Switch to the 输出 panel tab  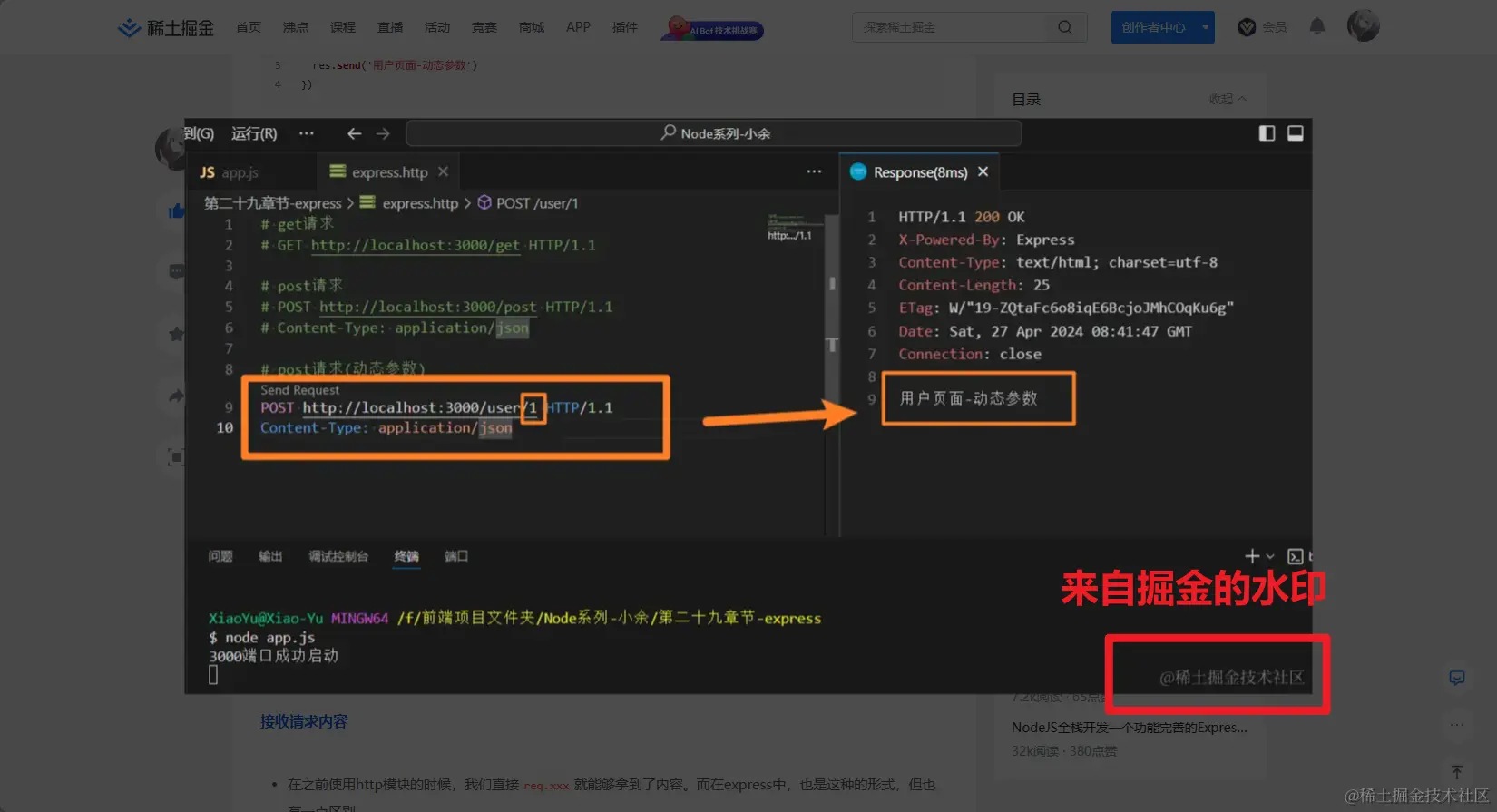click(270, 556)
